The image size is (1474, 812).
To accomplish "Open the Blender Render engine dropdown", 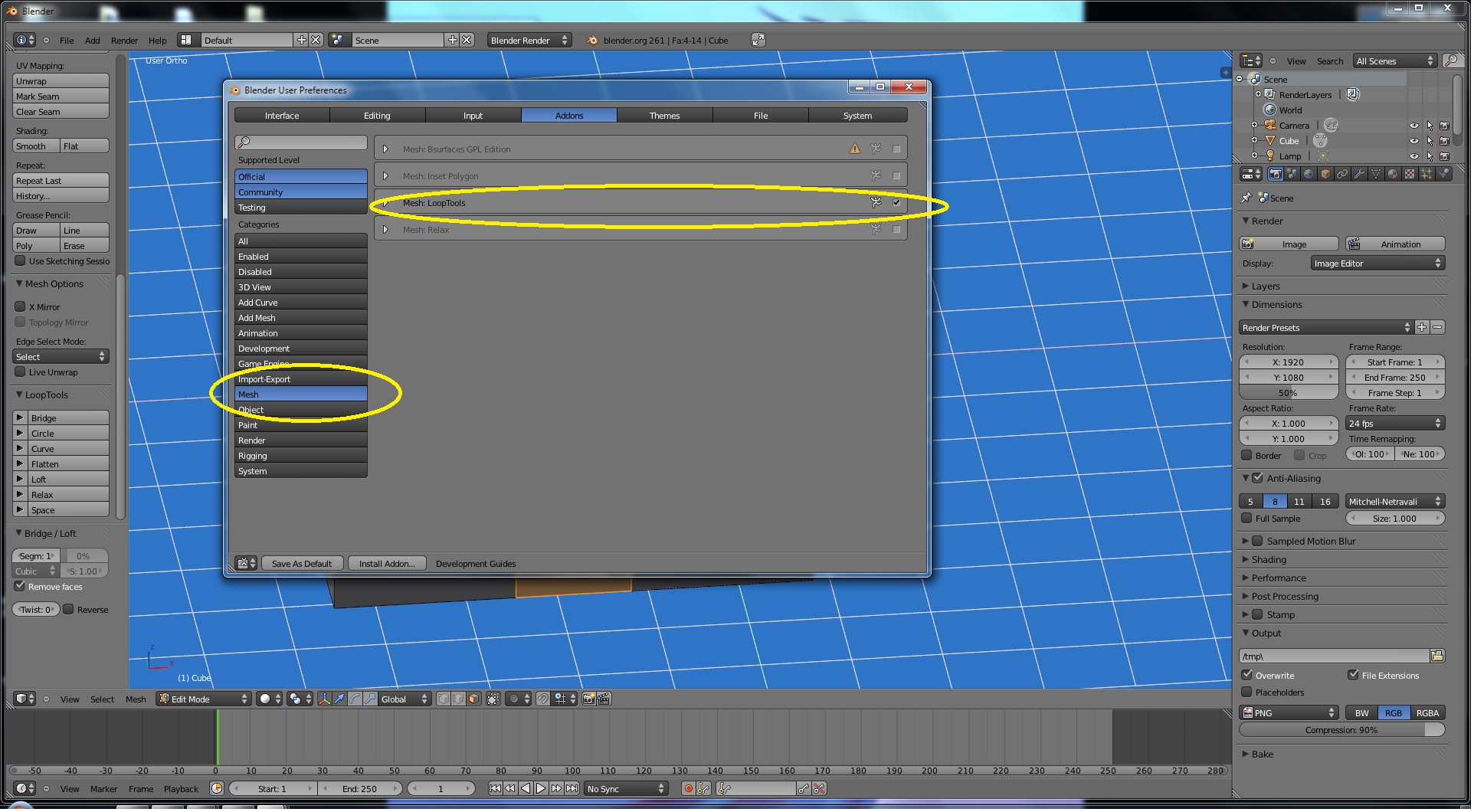I will coord(530,41).
